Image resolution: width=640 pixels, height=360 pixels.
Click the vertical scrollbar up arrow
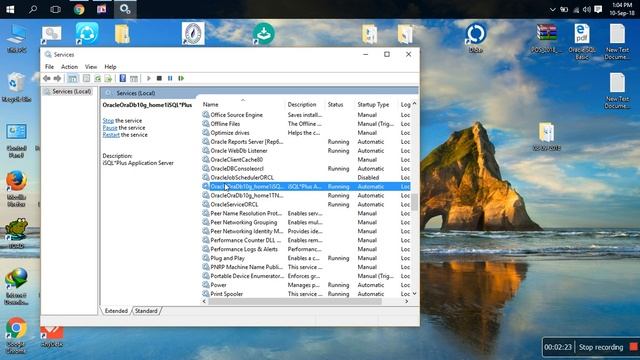click(x=414, y=104)
